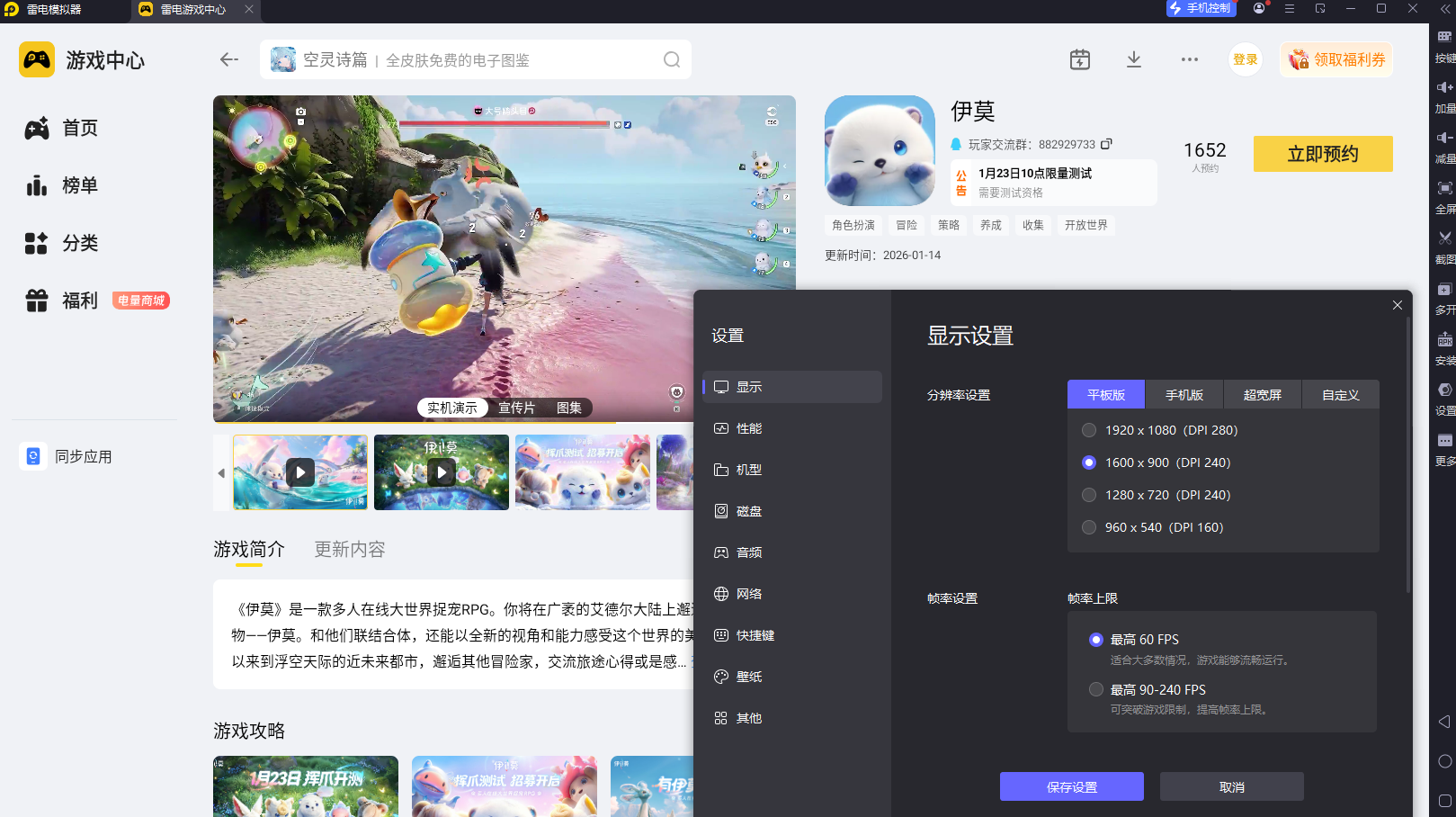
Task: Open the 机型 settings section
Action: (x=792, y=470)
